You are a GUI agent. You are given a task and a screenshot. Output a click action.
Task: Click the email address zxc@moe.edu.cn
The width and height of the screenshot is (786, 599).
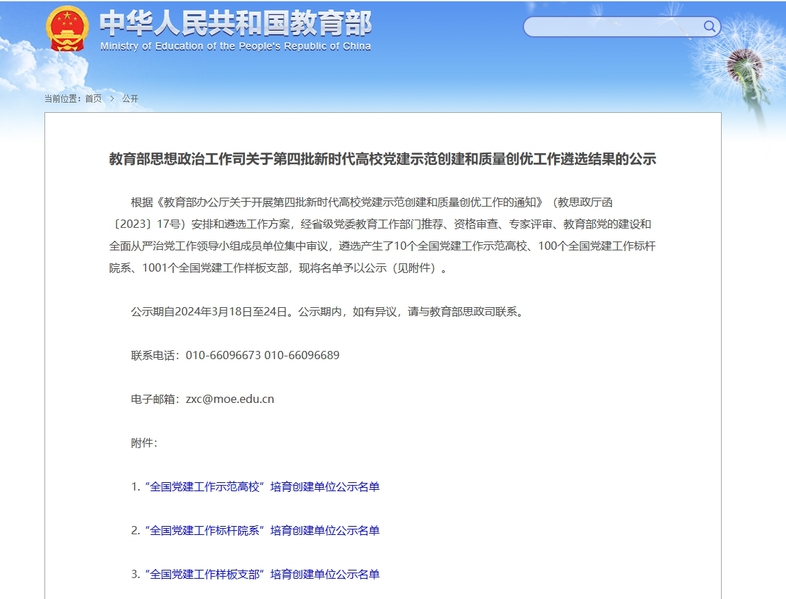(230, 398)
